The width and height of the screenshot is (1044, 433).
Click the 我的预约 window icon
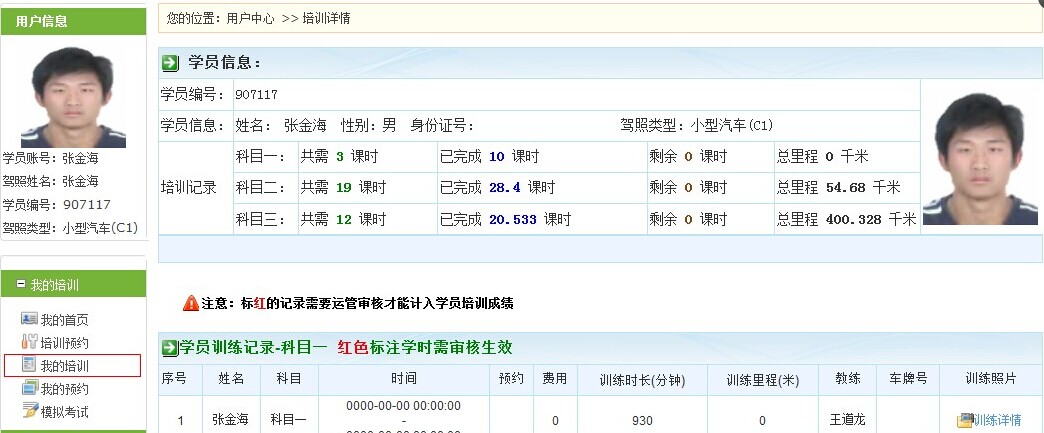[x=29, y=389]
